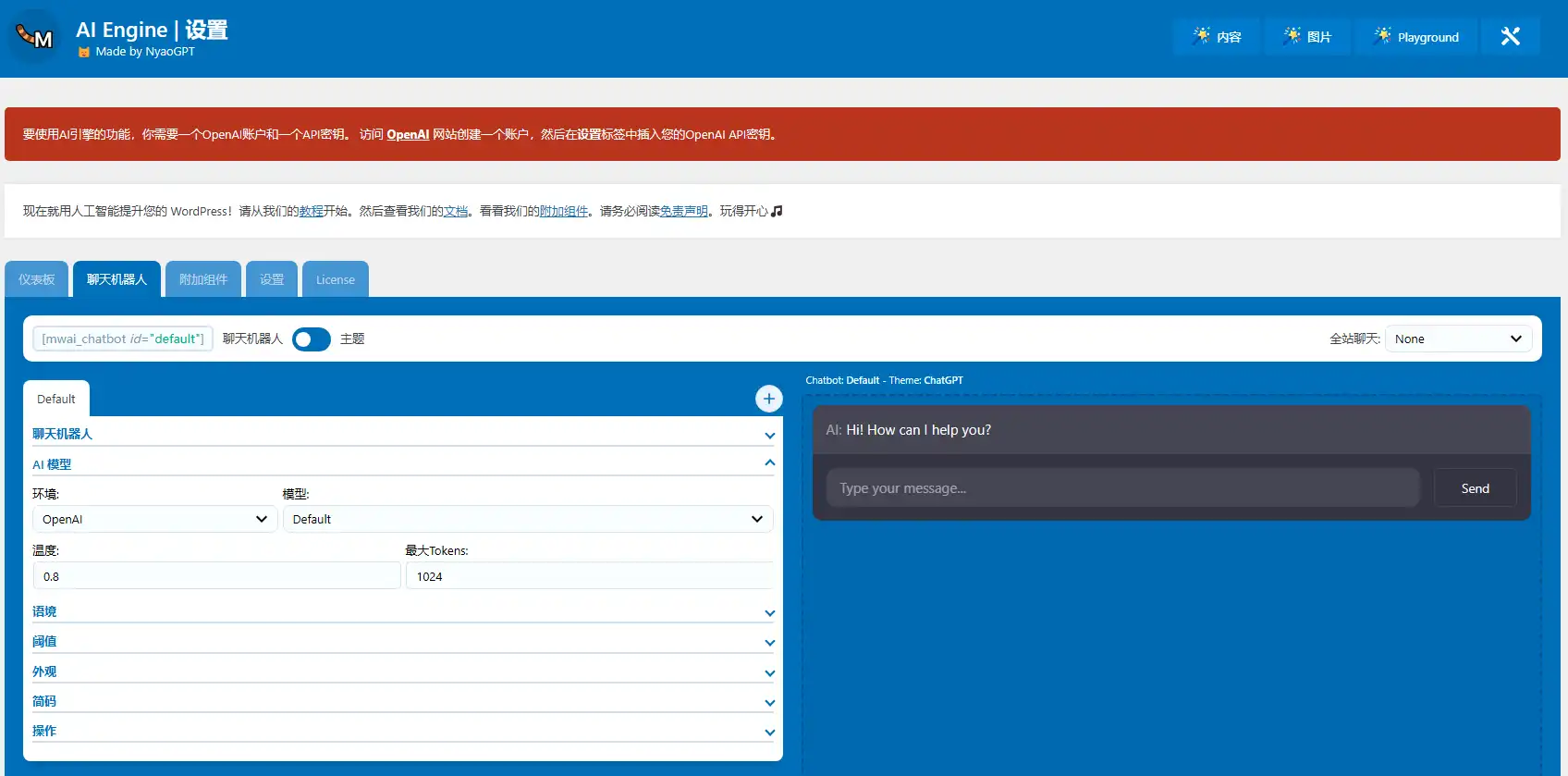The image size is (1568, 776).
Task: Click the 最大Tokens field showing 1024
Action: (590, 576)
